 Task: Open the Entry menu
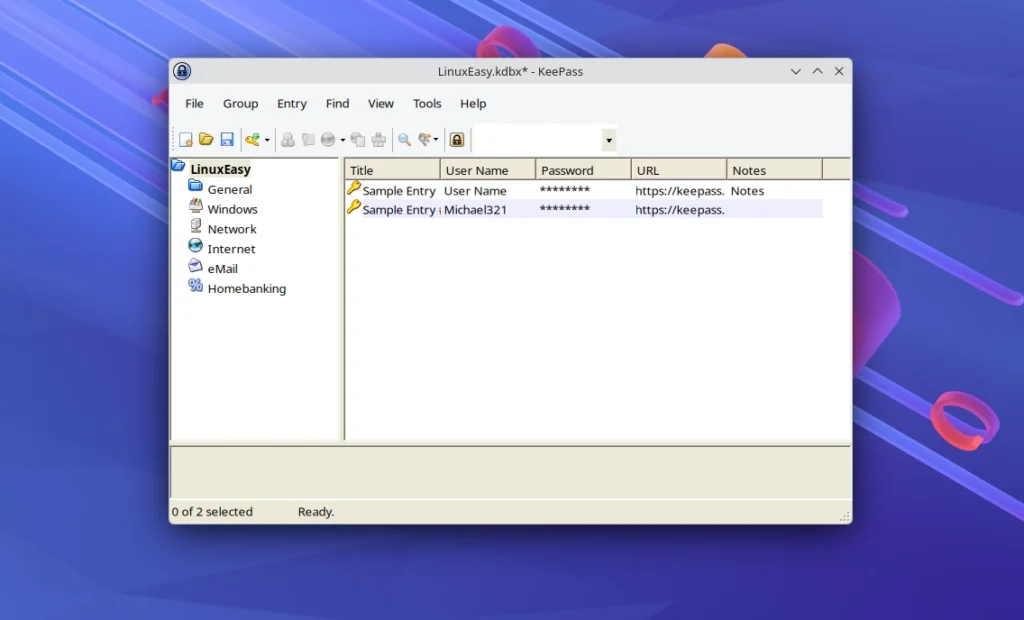(x=292, y=103)
